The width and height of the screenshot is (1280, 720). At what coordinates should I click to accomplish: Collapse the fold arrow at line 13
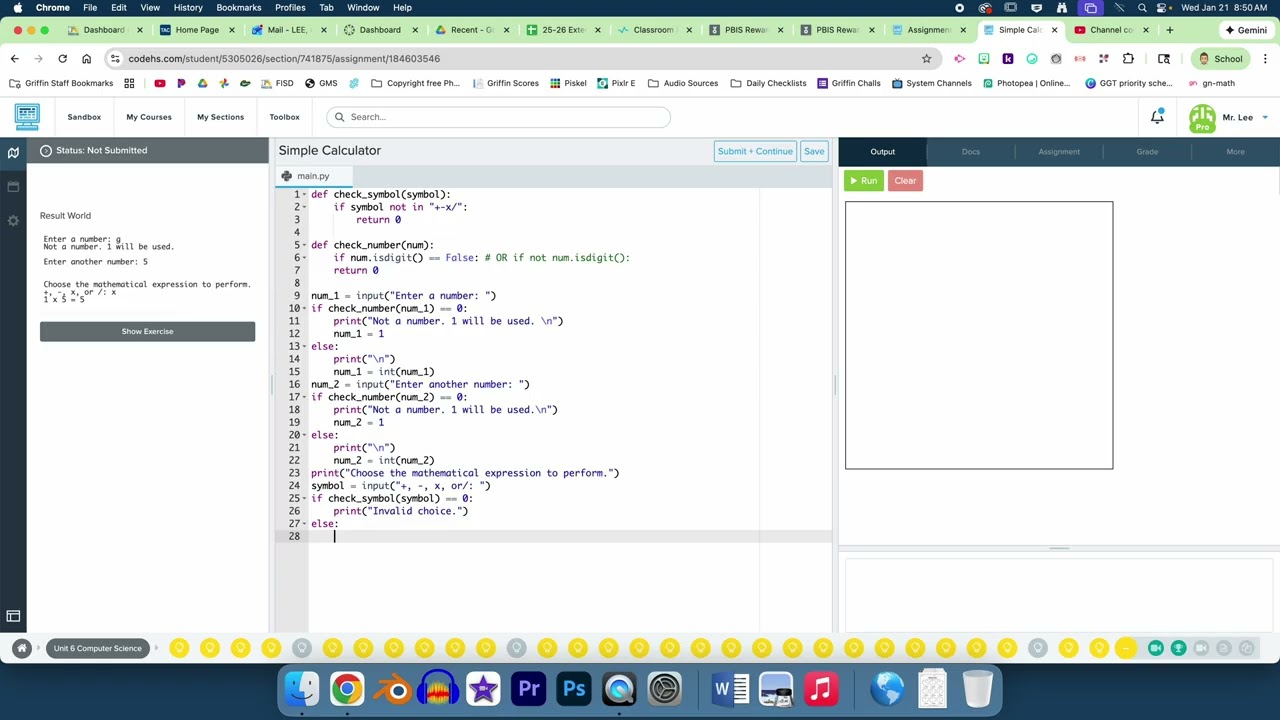click(x=304, y=347)
